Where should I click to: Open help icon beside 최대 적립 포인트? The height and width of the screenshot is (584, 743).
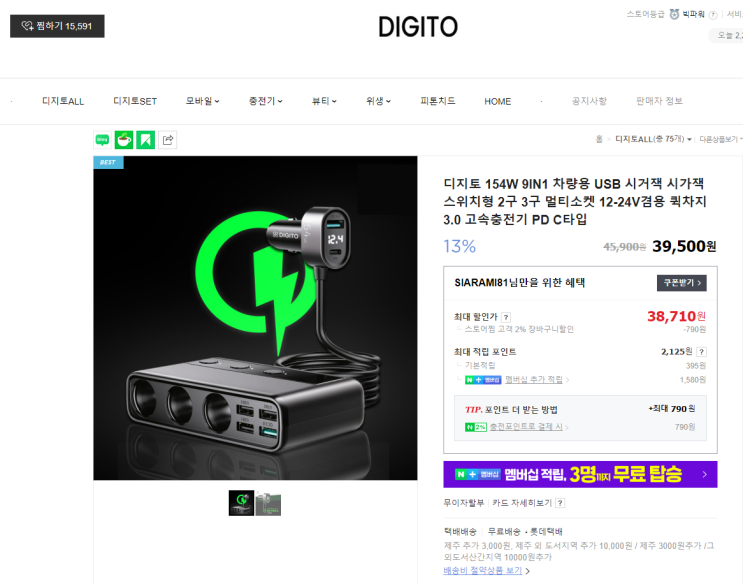tap(702, 352)
